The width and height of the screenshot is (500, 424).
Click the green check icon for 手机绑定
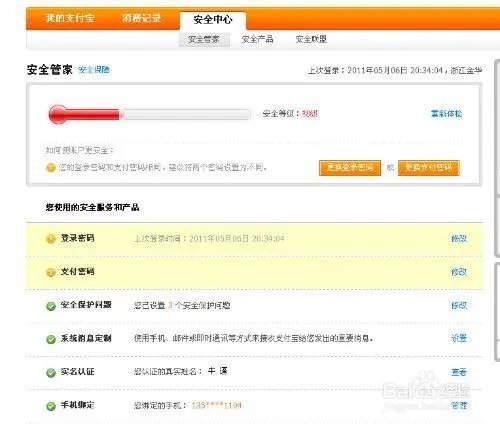click(51, 406)
